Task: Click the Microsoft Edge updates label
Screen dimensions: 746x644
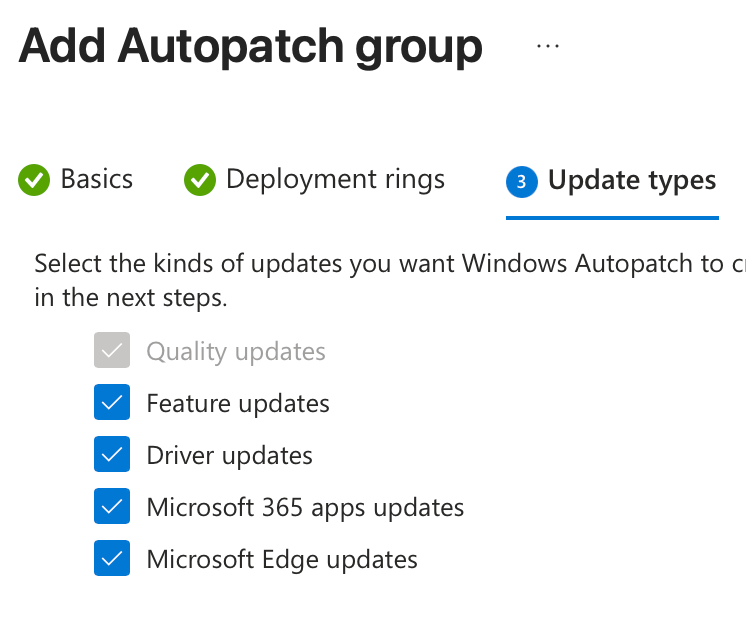Action: pos(282,559)
